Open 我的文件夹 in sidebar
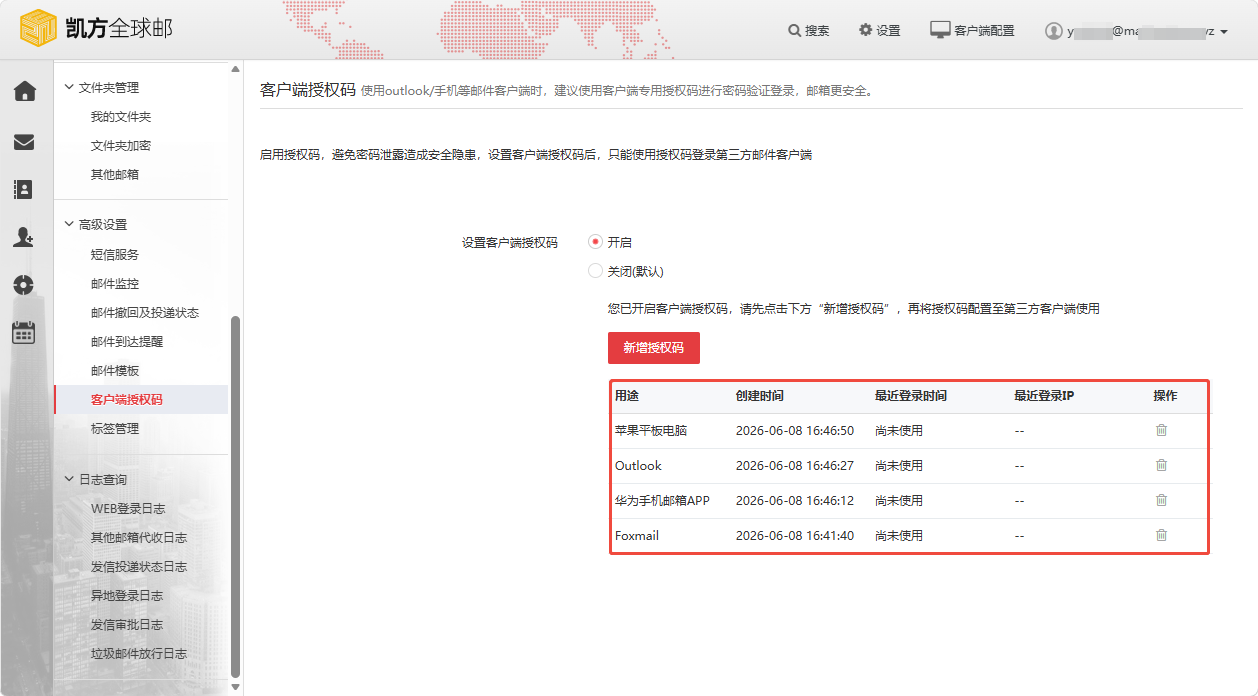Viewport: 1258px width, 696px height. tap(121, 117)
